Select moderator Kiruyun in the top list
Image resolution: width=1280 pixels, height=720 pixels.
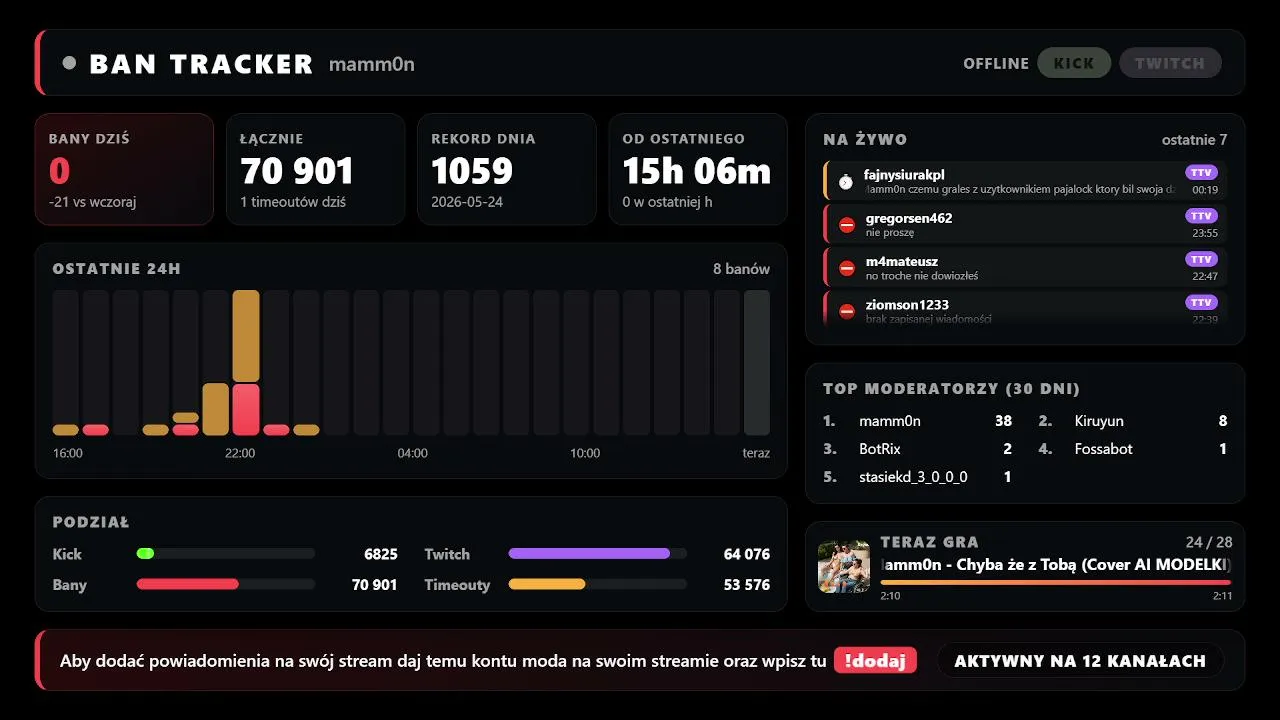tap(1099, 421)
